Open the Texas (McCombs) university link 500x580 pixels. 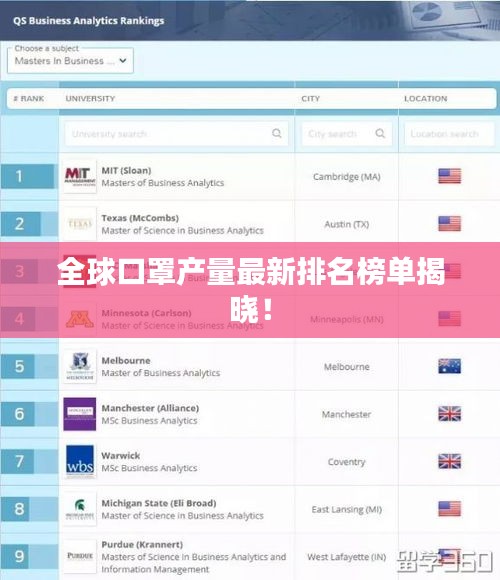pyautogui.click(x=140, y=218)
